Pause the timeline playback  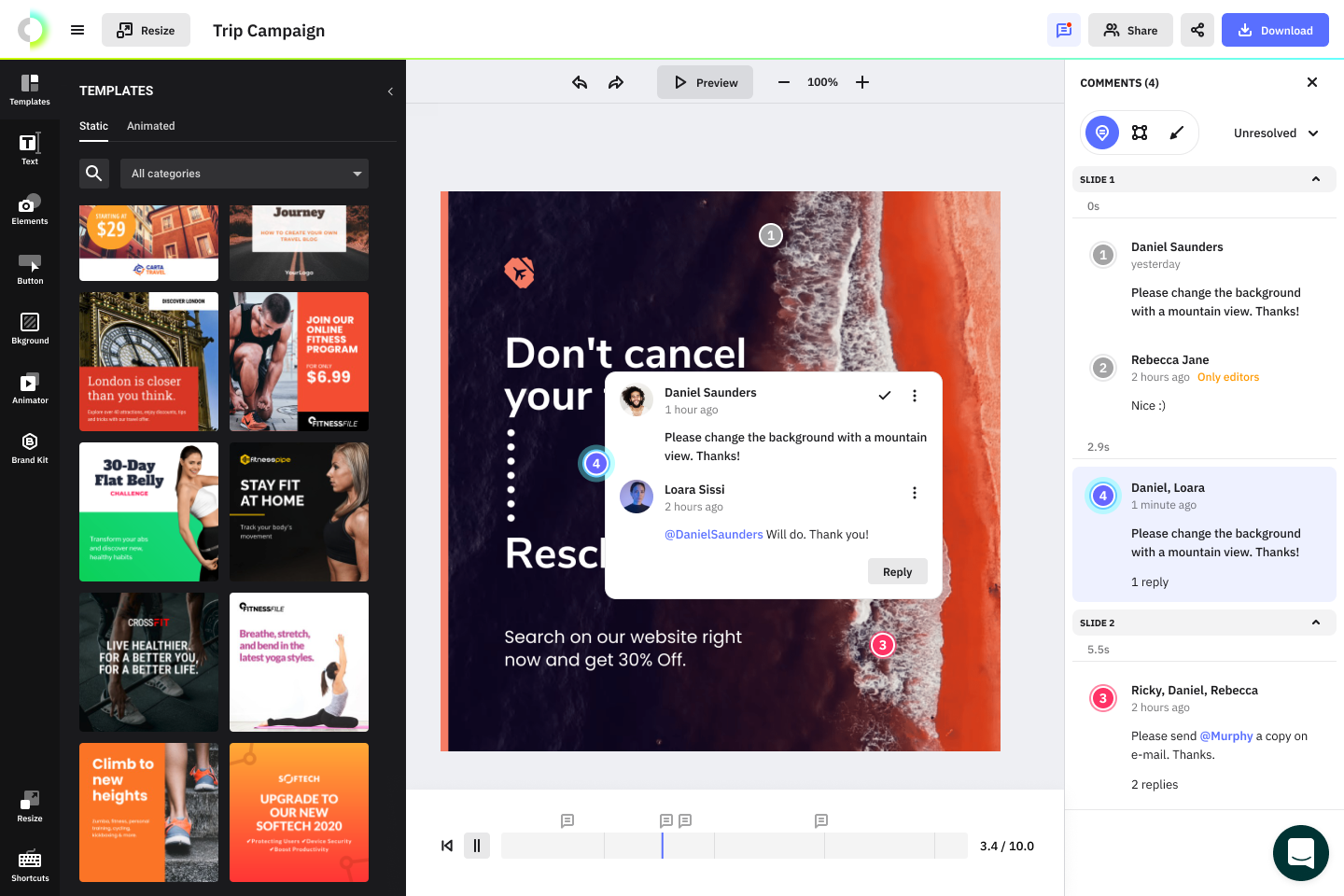coord(477,846)
